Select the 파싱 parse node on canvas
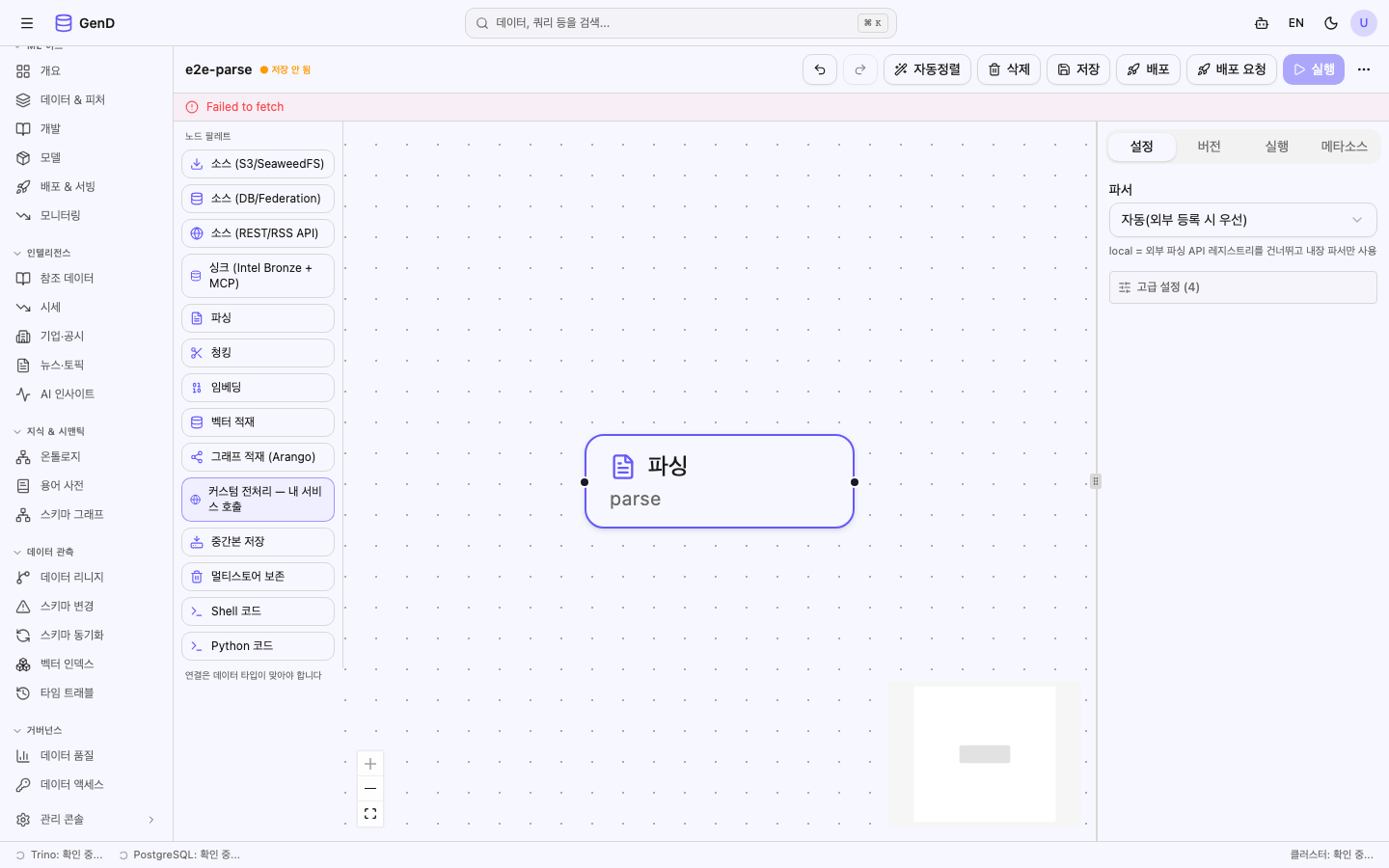Screen dimensions: 1389x868 pyautogui.click(x=720, y=481)
